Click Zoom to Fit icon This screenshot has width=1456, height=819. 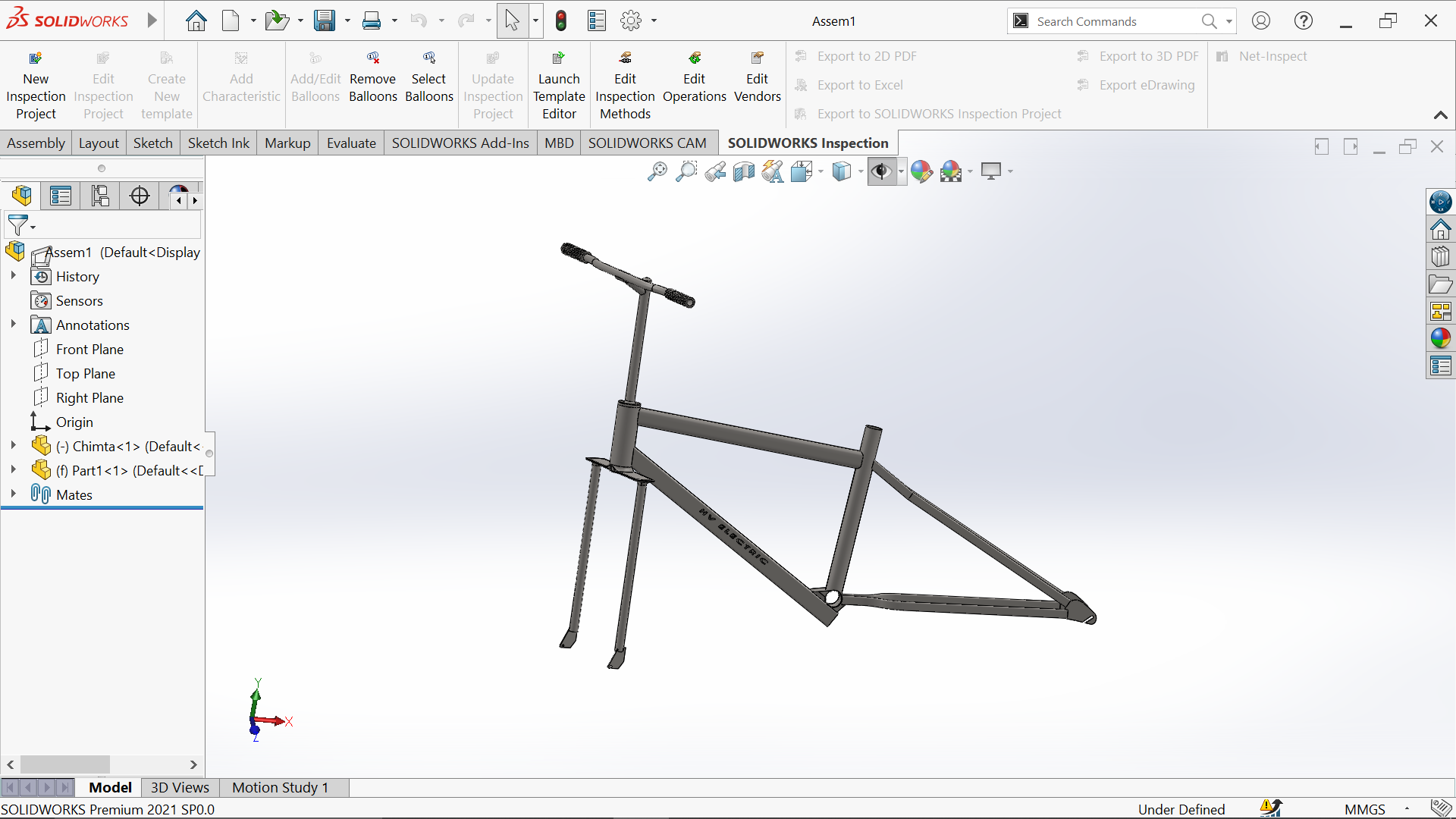pyautogui.click(x=657, y=171)
